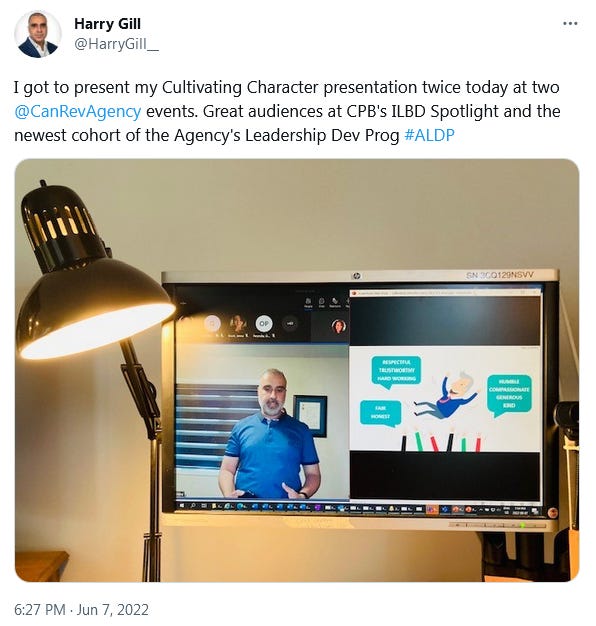Viewport: 596px width, 626px height.
Task: Click the Harry Gill display name
Action: pos(107,24)
